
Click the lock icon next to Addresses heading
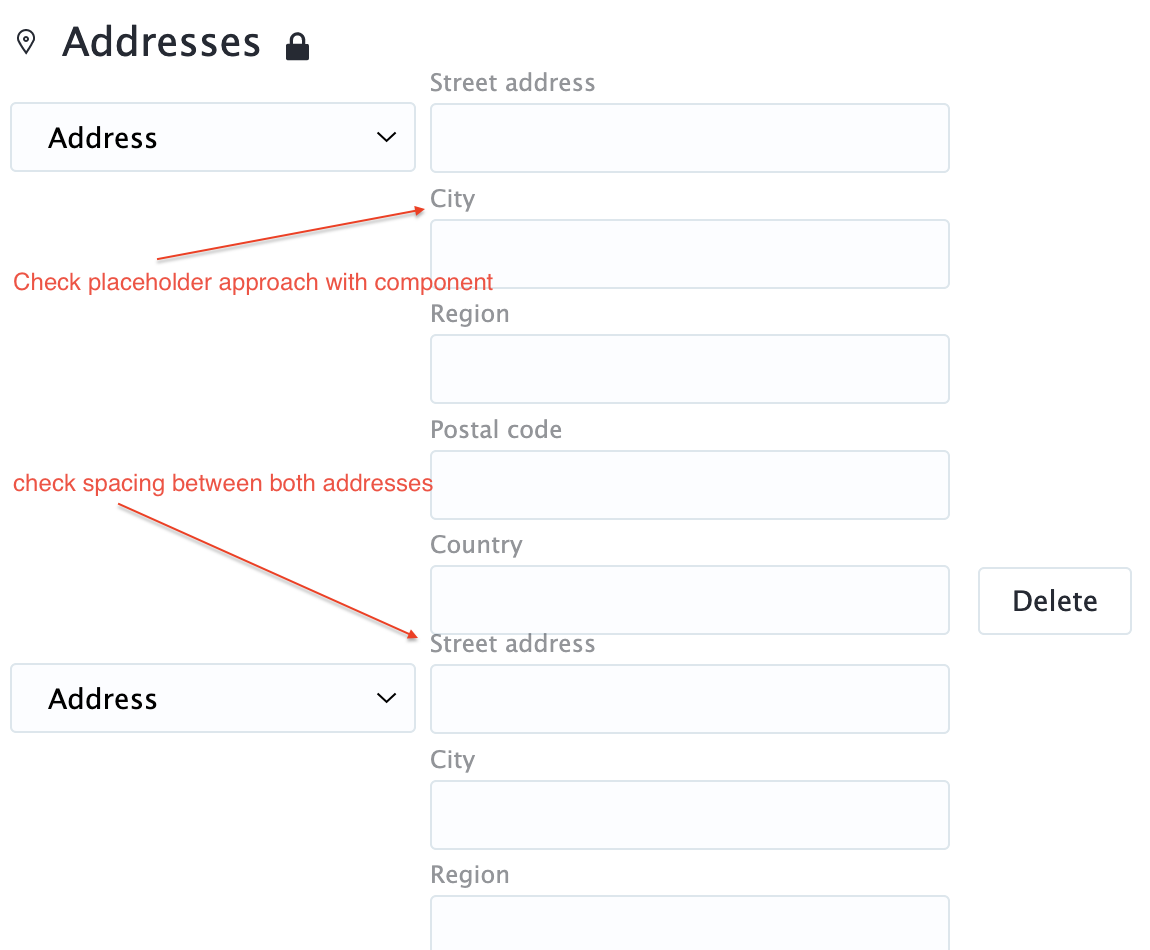[x=297, y=45]
